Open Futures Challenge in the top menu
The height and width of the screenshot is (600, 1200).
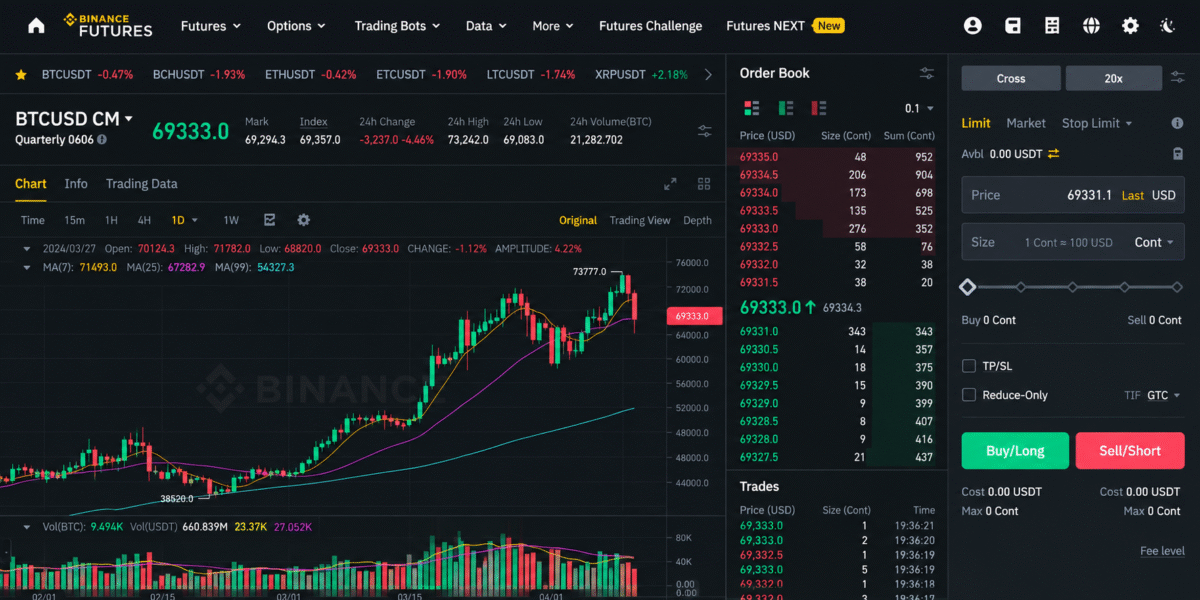click(x=651, y=26)
